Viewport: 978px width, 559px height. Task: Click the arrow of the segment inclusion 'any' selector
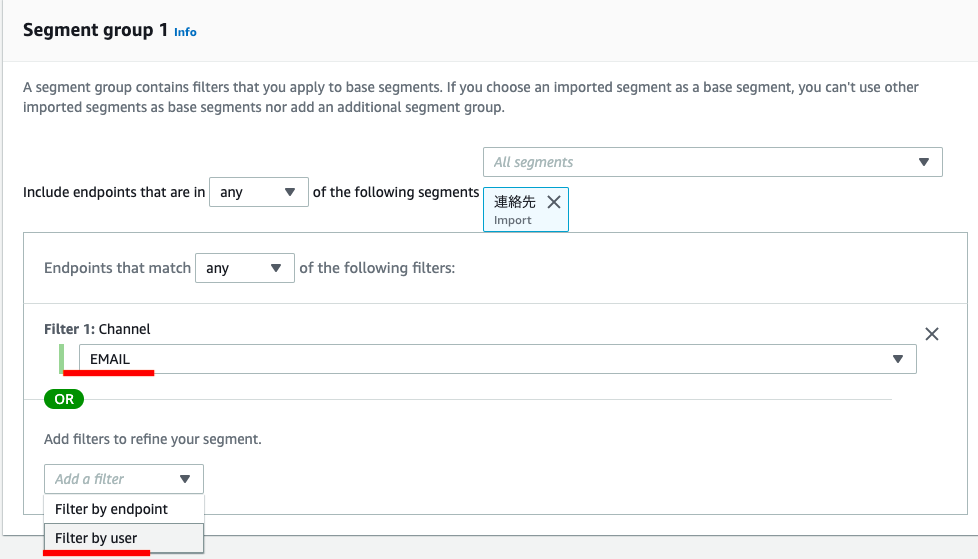click(290, 192)
